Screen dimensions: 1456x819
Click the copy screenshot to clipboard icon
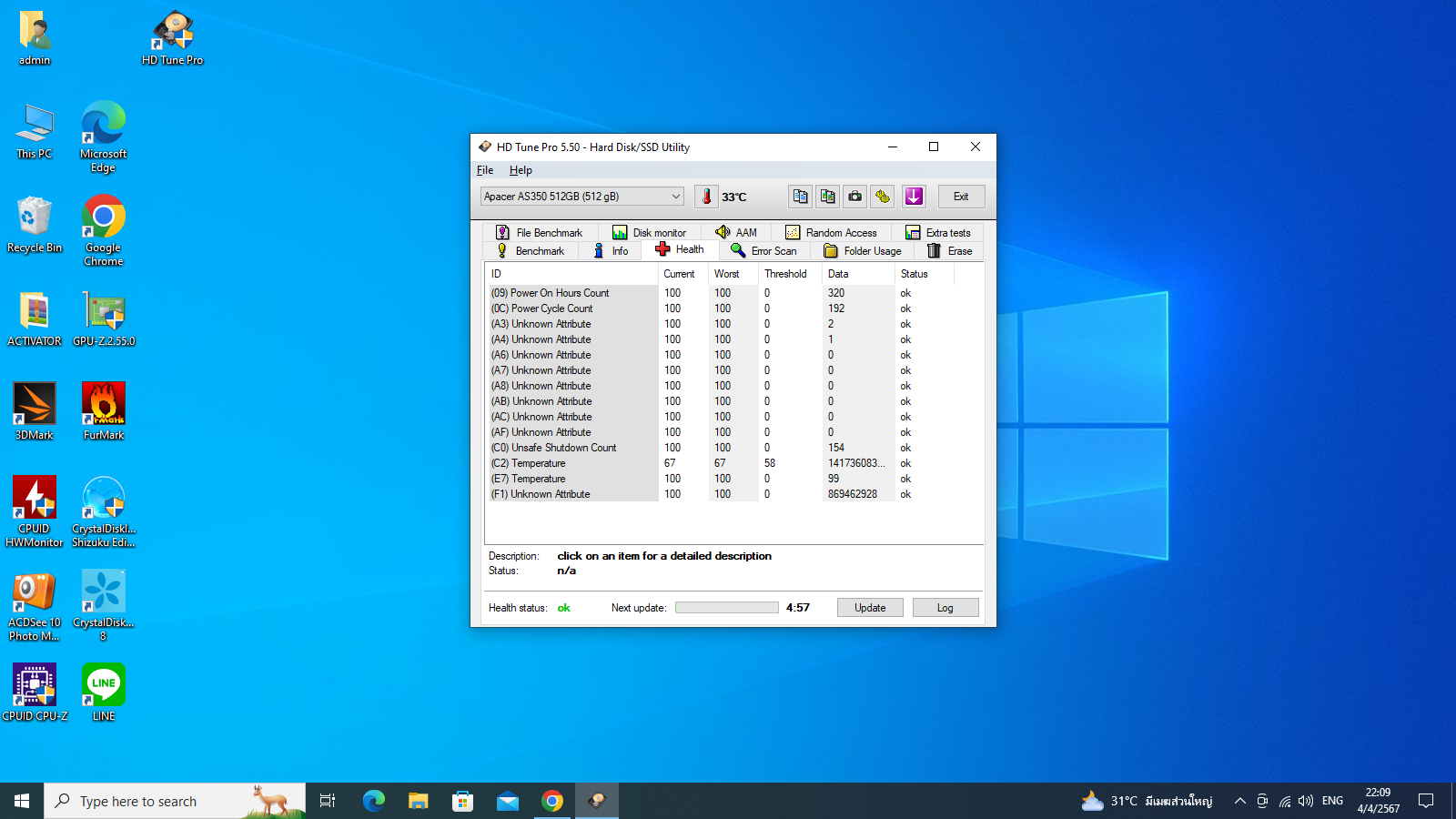[x=827, y=197]
